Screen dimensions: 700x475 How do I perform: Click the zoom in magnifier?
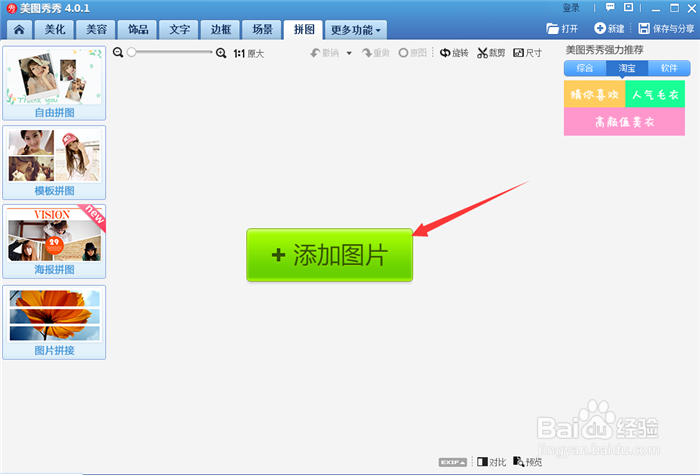[221, 53]
